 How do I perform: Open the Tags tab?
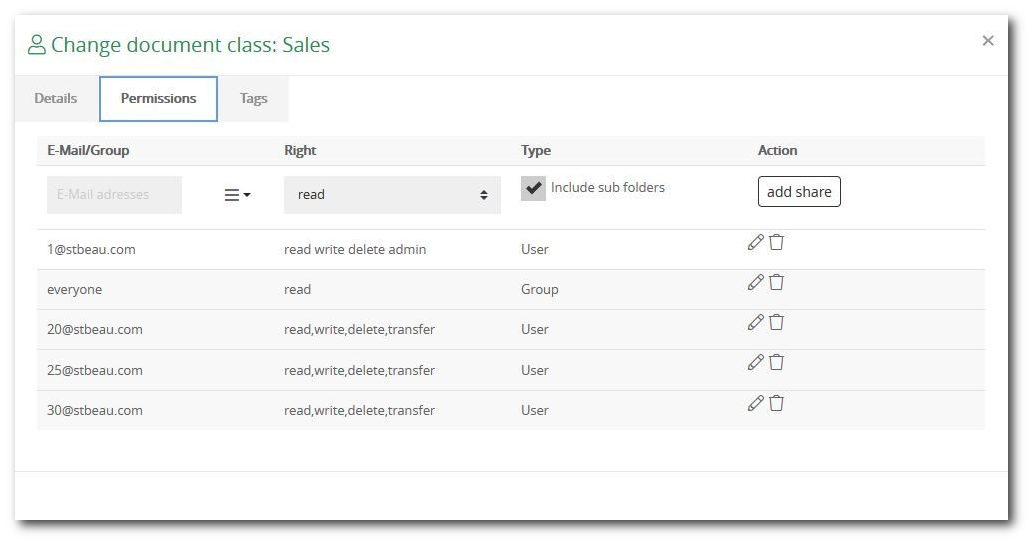pyautogui.click(x=253, y=98)
